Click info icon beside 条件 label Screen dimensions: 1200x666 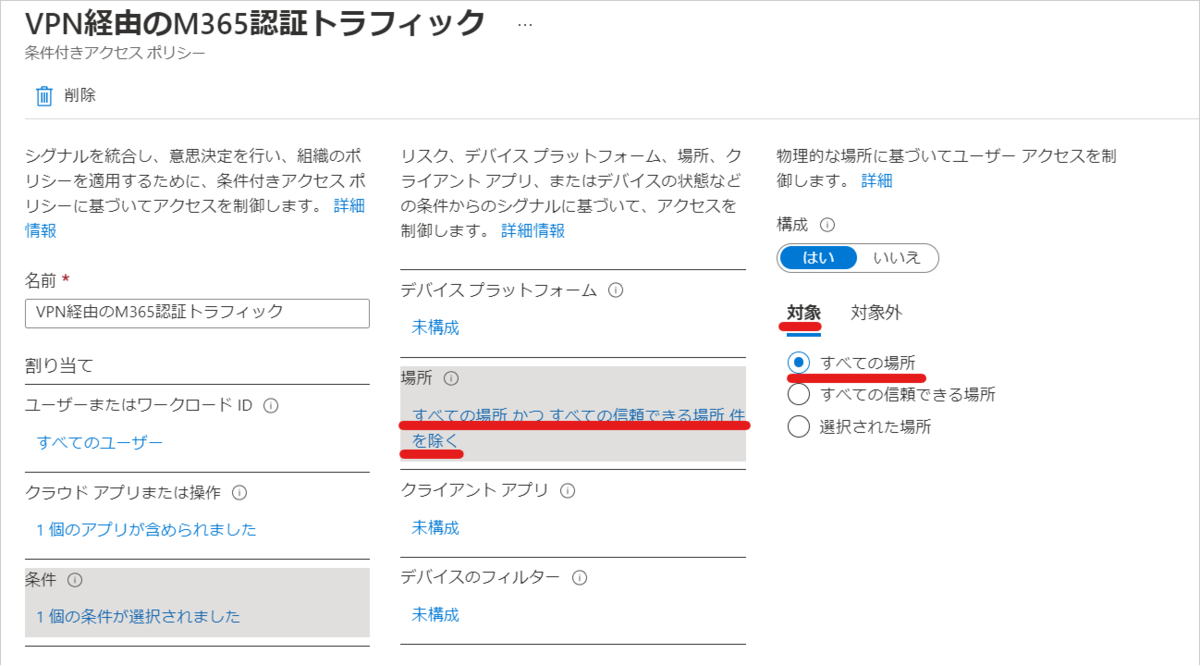[x=75, y=580]
